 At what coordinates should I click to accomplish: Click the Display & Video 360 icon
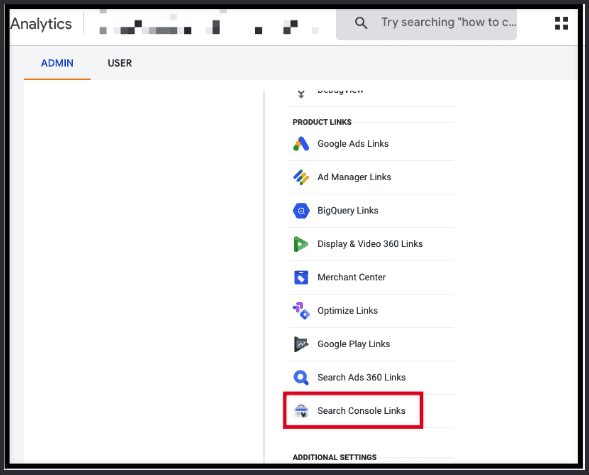click(301, 244)
